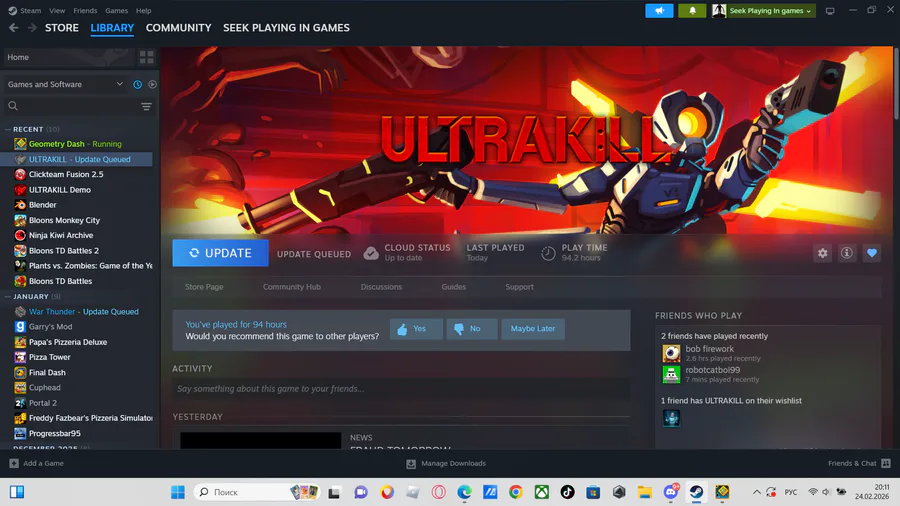Select Geometry Dash in the library list

pos(76,144)
